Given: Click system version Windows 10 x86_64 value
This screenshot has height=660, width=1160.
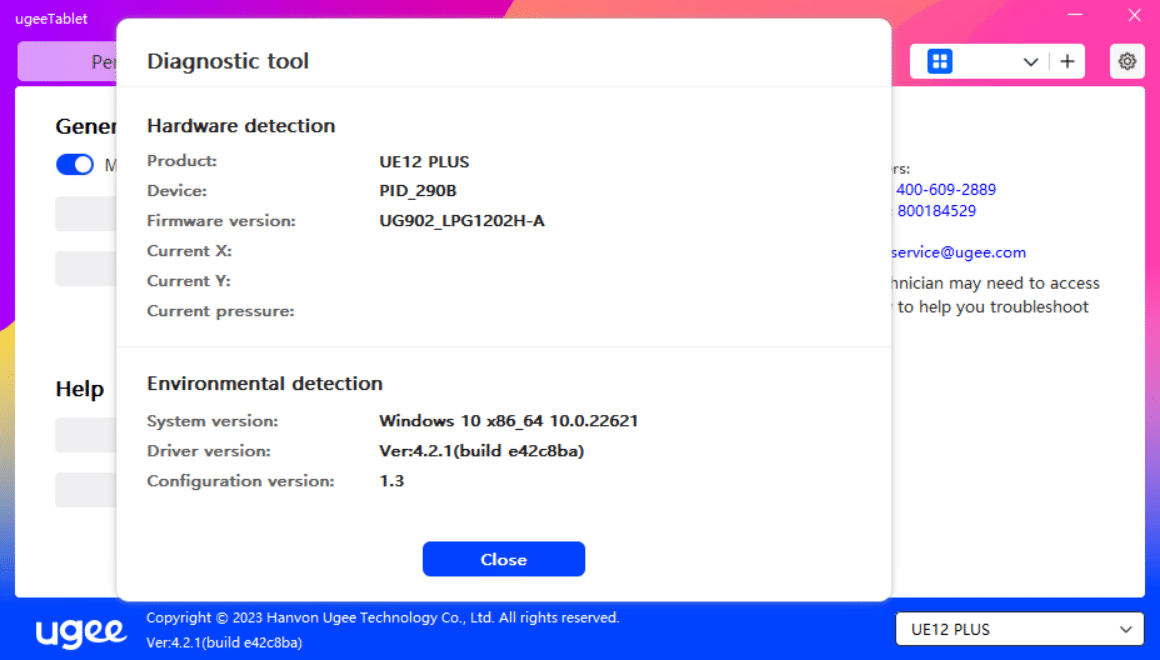Looking at the screenshot, I should (508, 421).
